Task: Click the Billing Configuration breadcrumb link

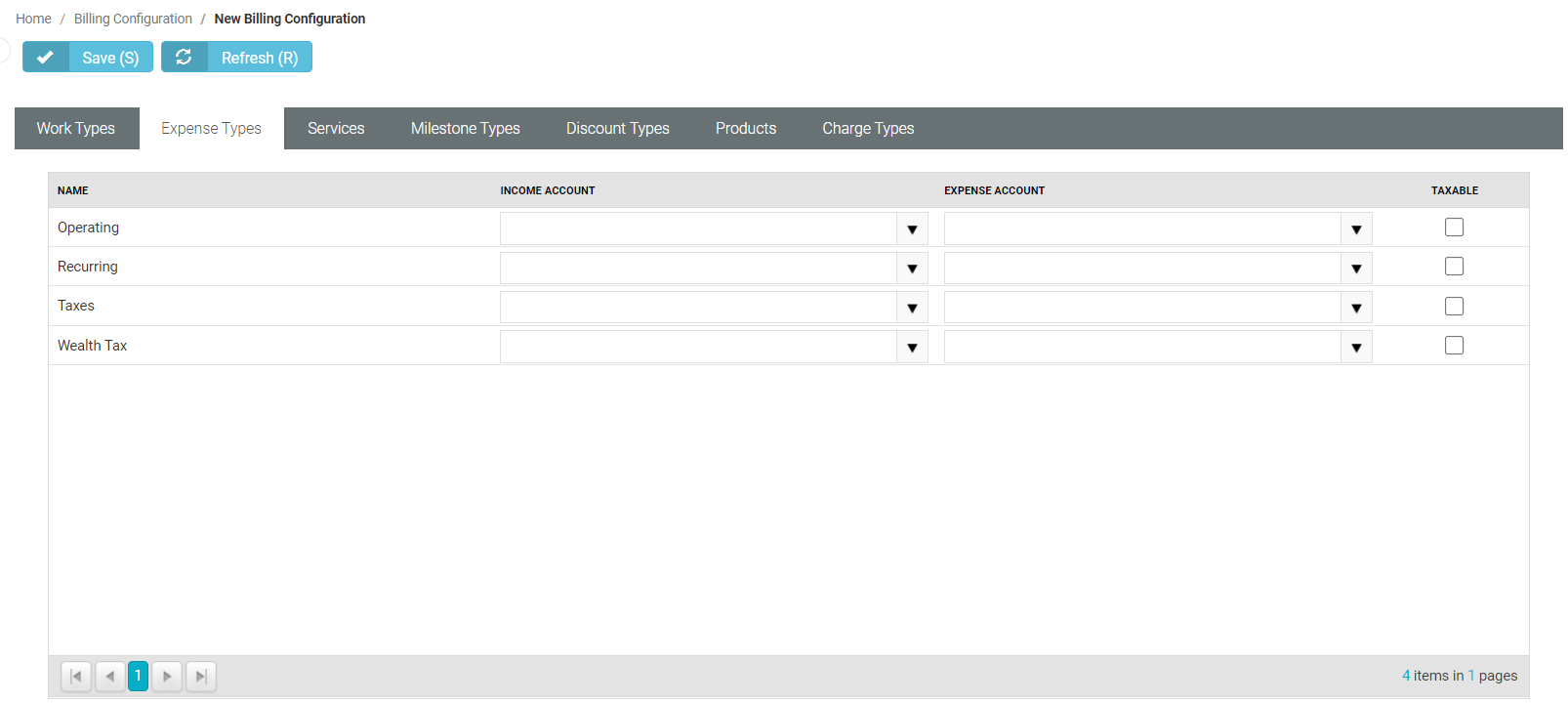Action: point(133,19)
